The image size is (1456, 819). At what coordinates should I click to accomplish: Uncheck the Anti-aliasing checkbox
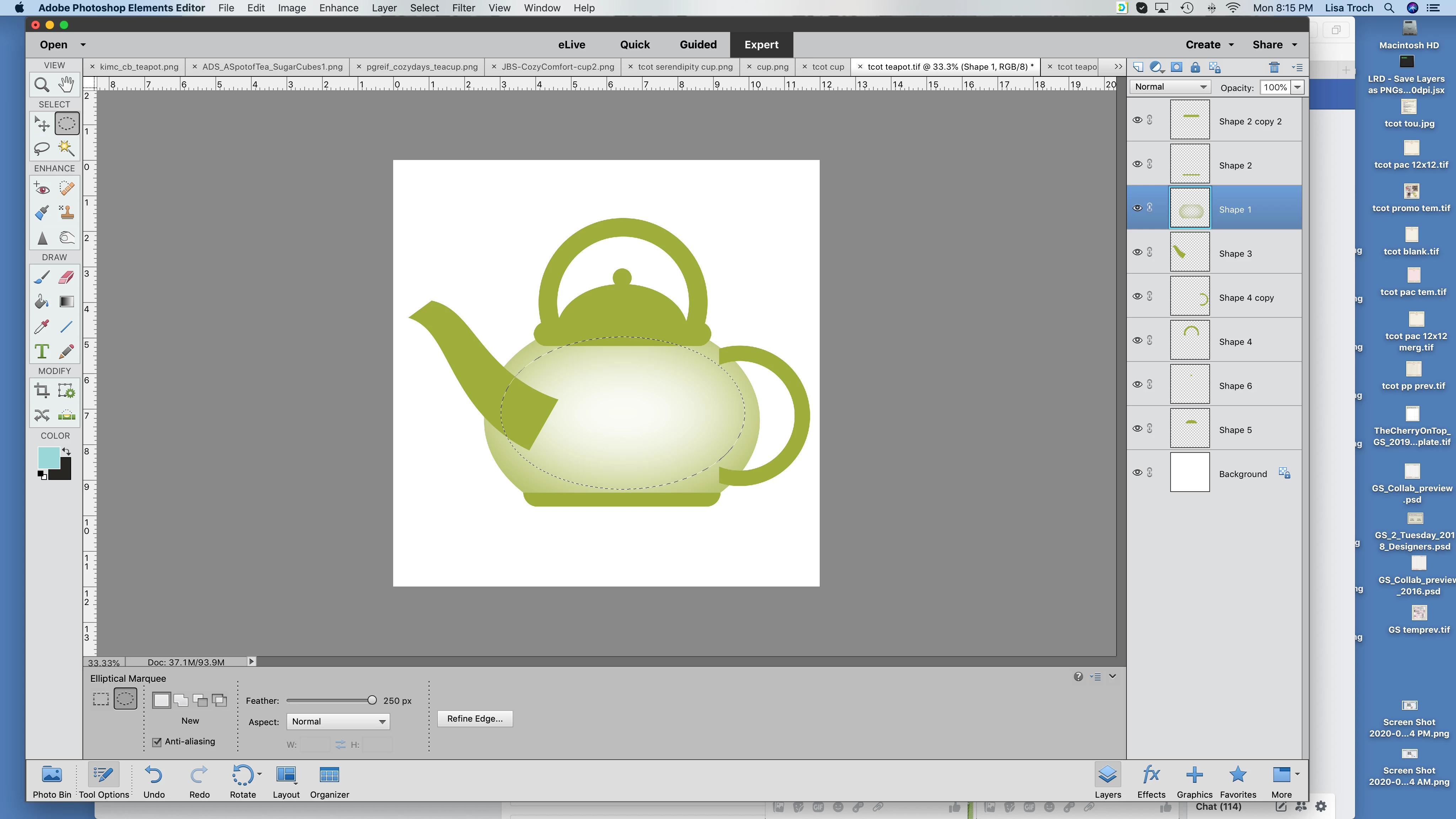[x=157, y=742]
